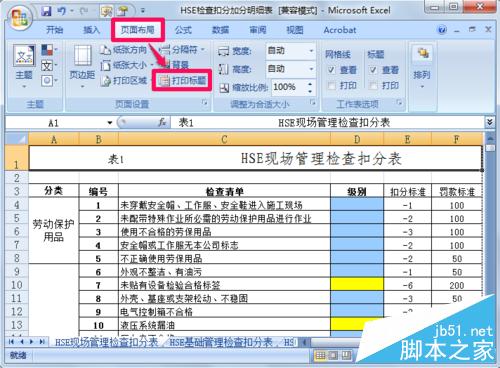Select cell 未贴有设备检验合格标签
500x368 pixels.
click(224, 285)
